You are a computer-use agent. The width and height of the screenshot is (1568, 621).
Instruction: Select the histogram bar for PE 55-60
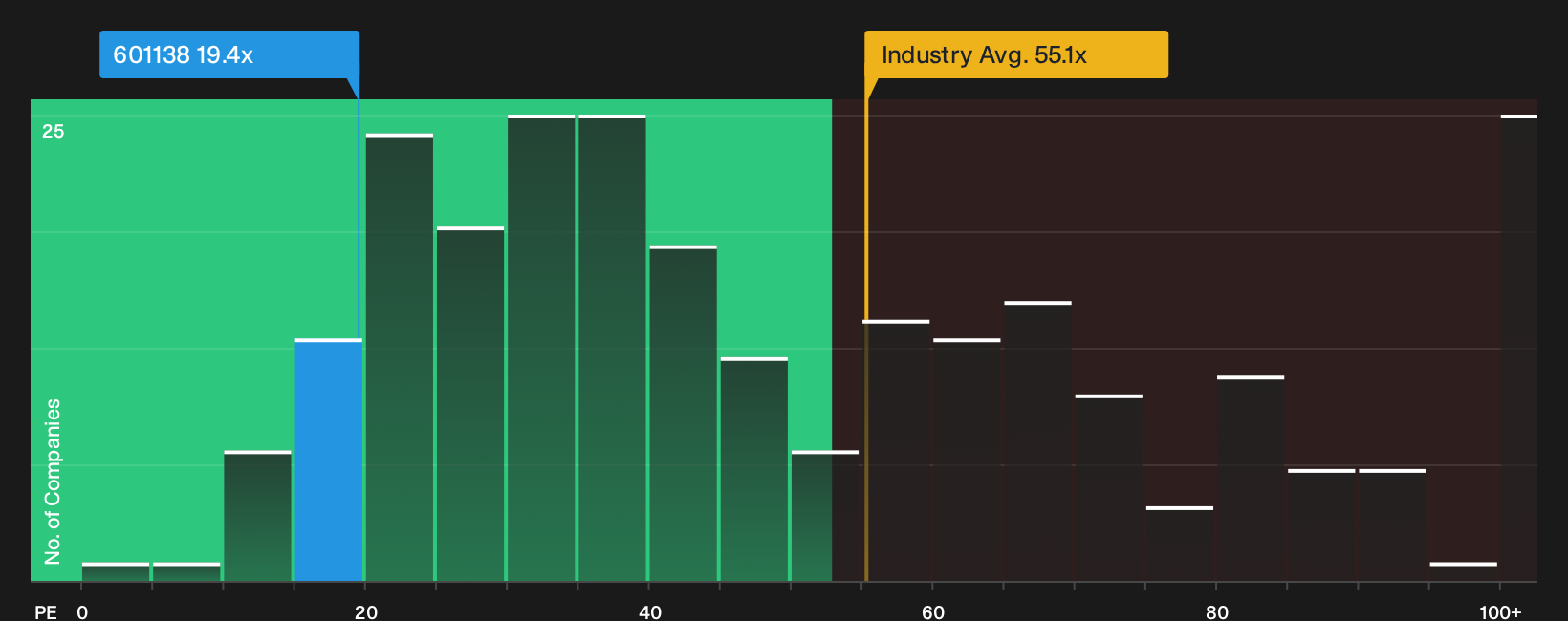(x=896, y=451)
